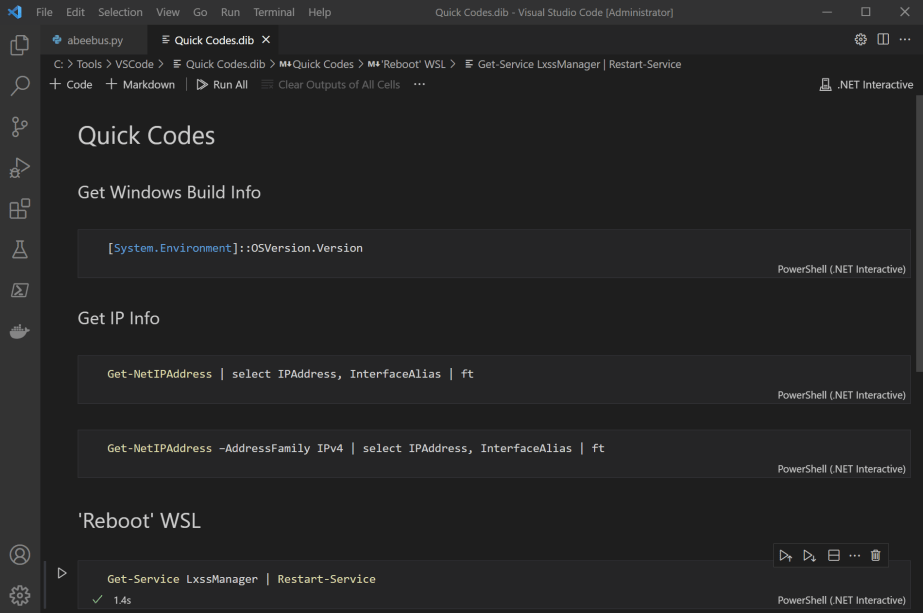Delete the Get-Service LxssManager cell
Viewport: 923px width, 613px height.
[x=875, y=555]
